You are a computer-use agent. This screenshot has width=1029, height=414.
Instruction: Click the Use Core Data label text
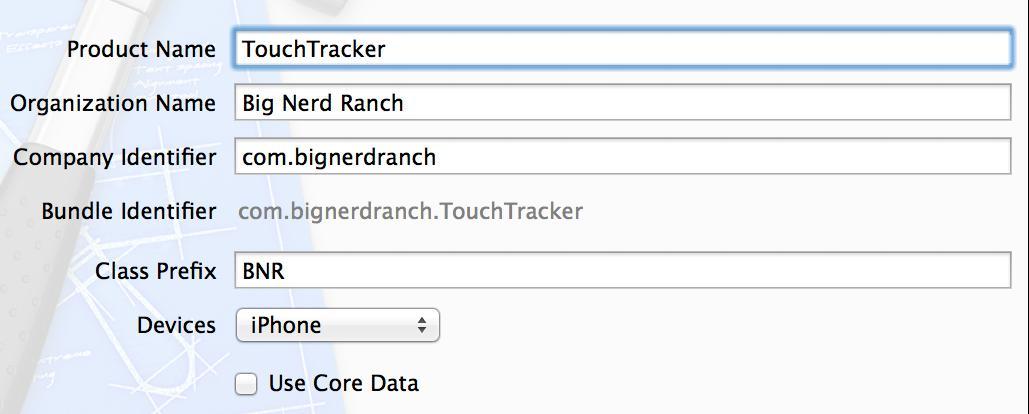point(343,383)
